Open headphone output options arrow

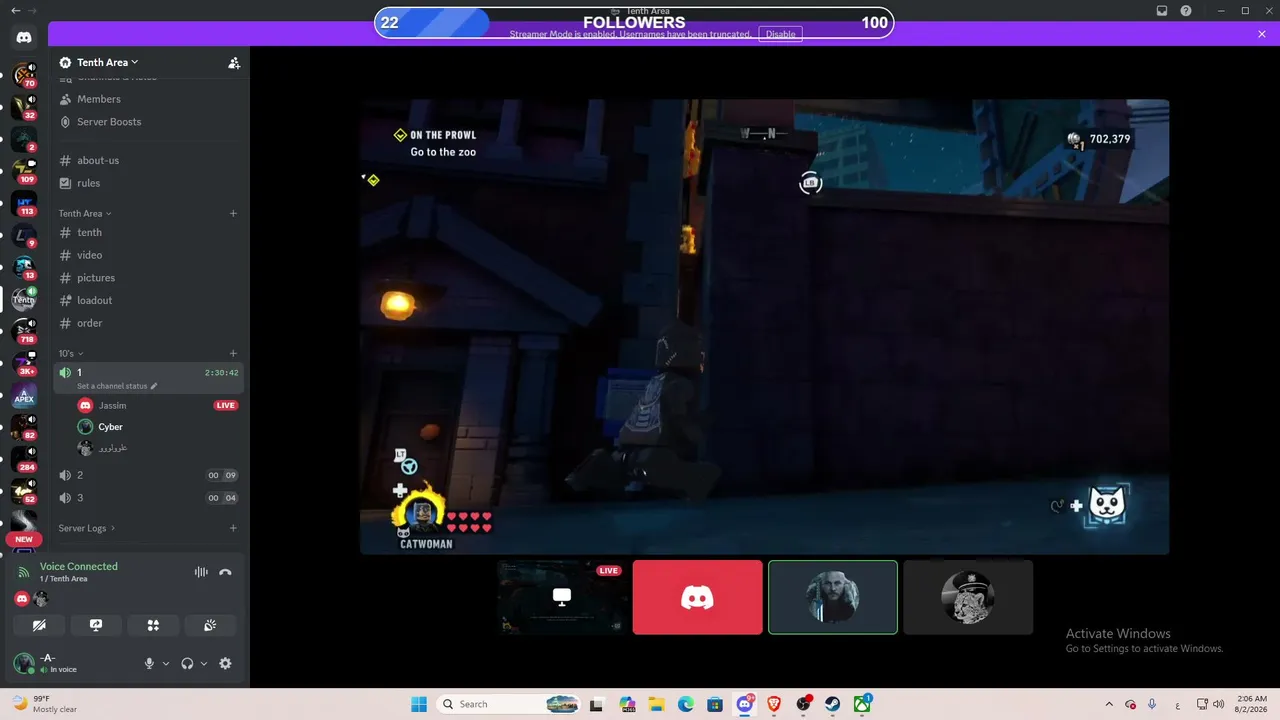pos(204,663)
